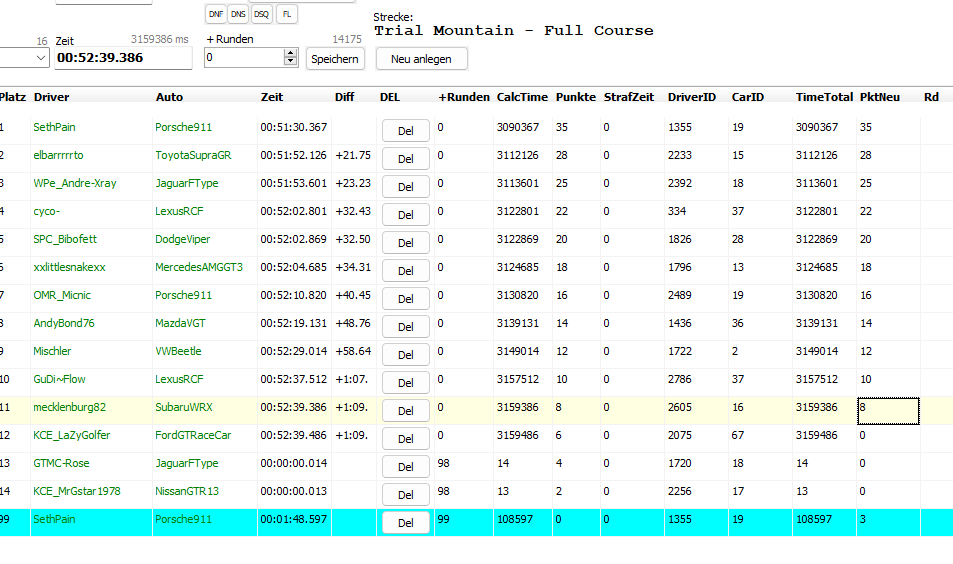Click the Punkte column header

point(575,97)
